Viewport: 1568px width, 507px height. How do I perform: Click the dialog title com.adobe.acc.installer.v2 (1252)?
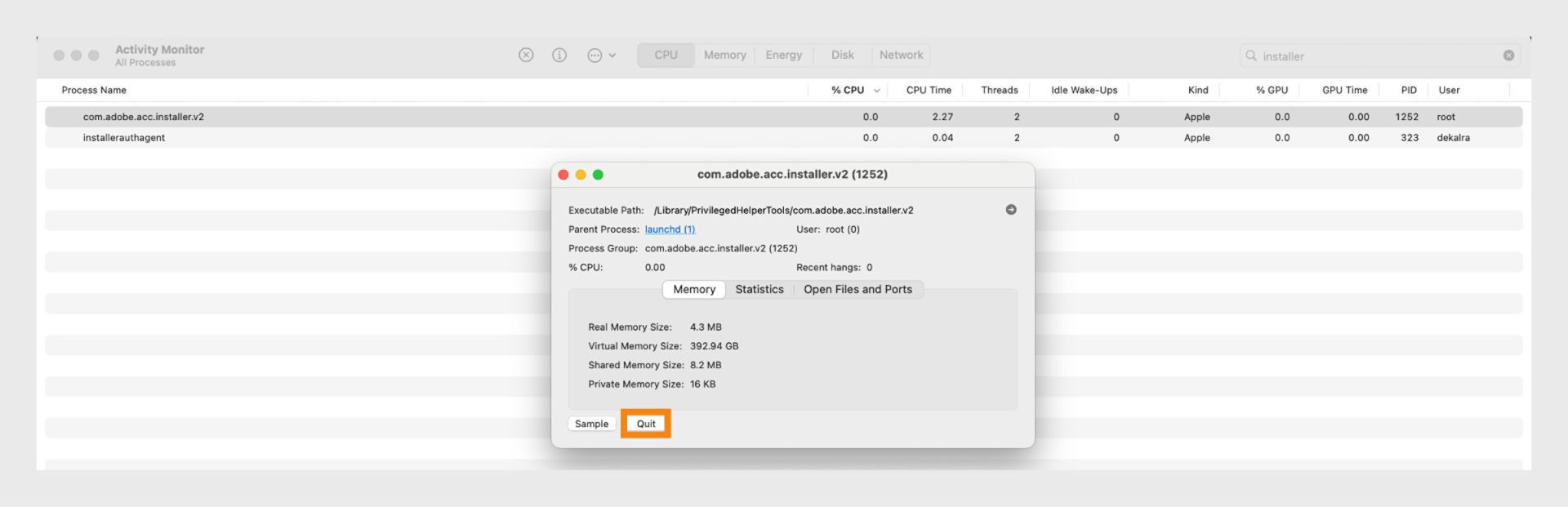pyautogui.click(x=792, y=174)
